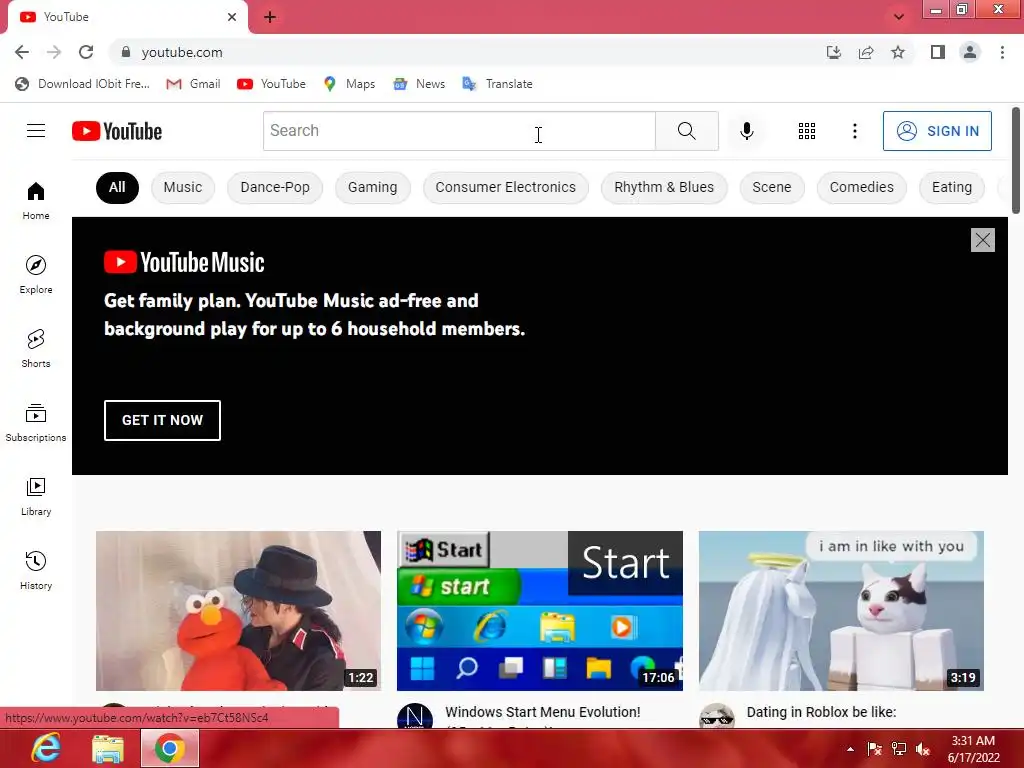This screenshot has height=768, width=1024.
Task: Select the Rhythm & Blues chip
Action: 664,187
